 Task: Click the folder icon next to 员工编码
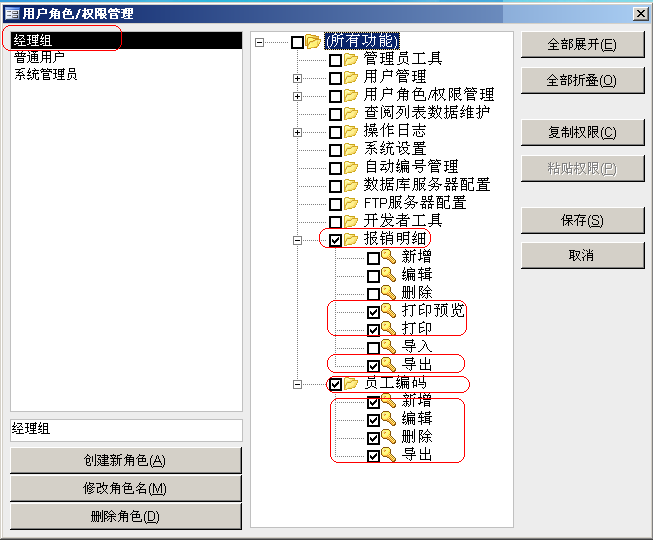tap(351, 383)
